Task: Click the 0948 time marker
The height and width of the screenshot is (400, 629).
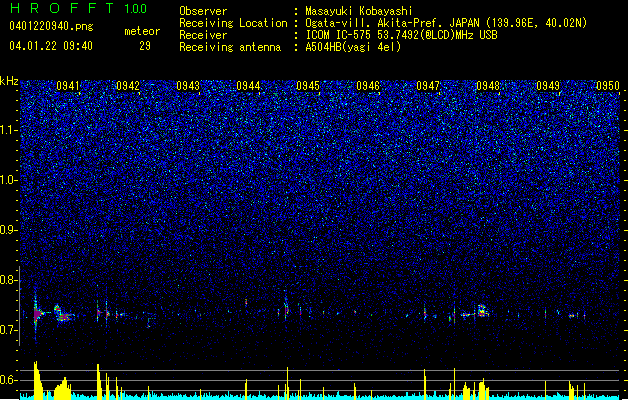Action: (488, 86)
